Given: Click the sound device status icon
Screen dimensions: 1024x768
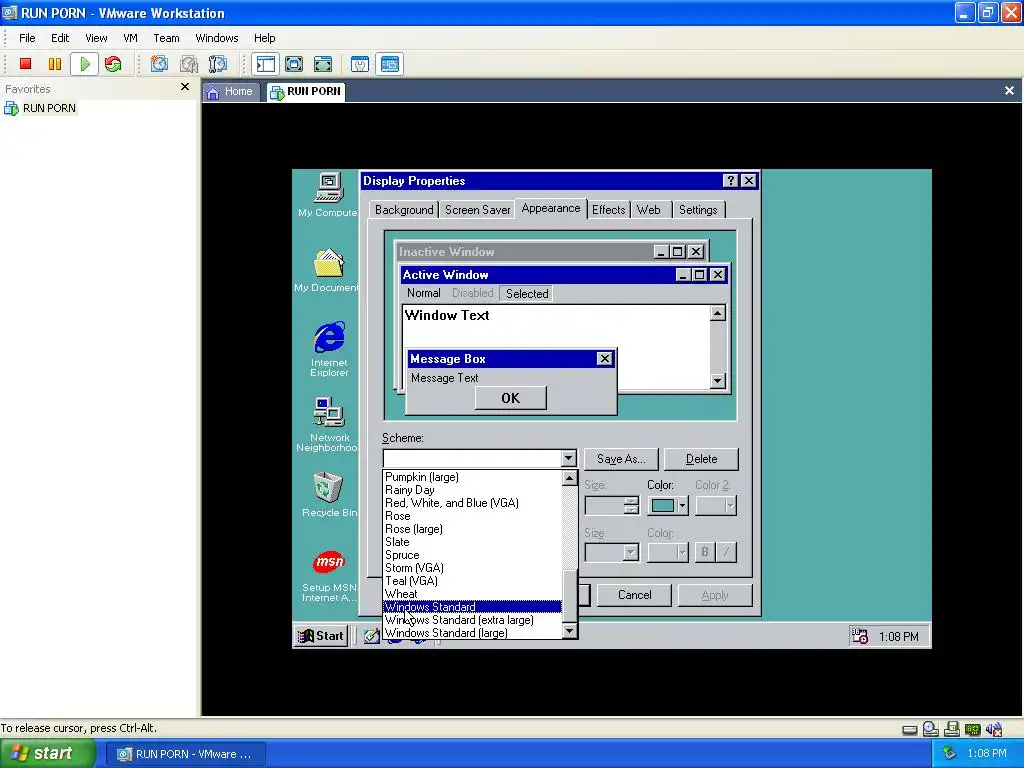Looking at the screenshot, I should [x=994, y=729].
